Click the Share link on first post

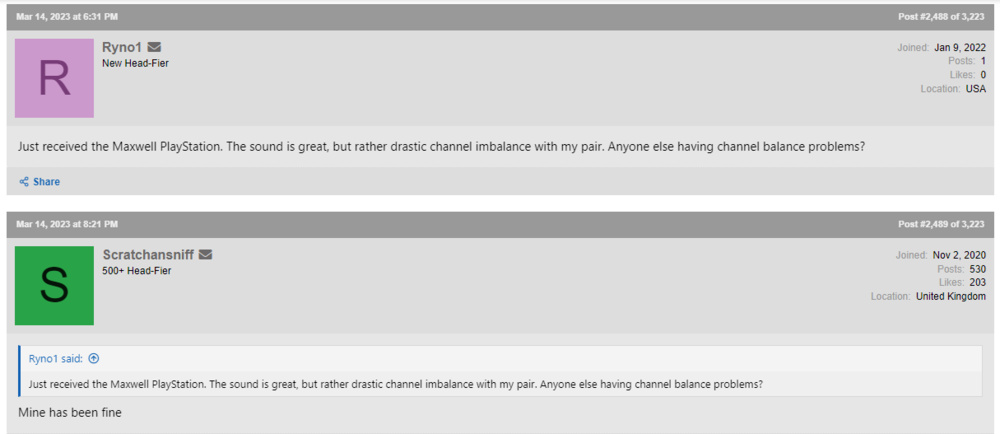[x=46, y=182]
